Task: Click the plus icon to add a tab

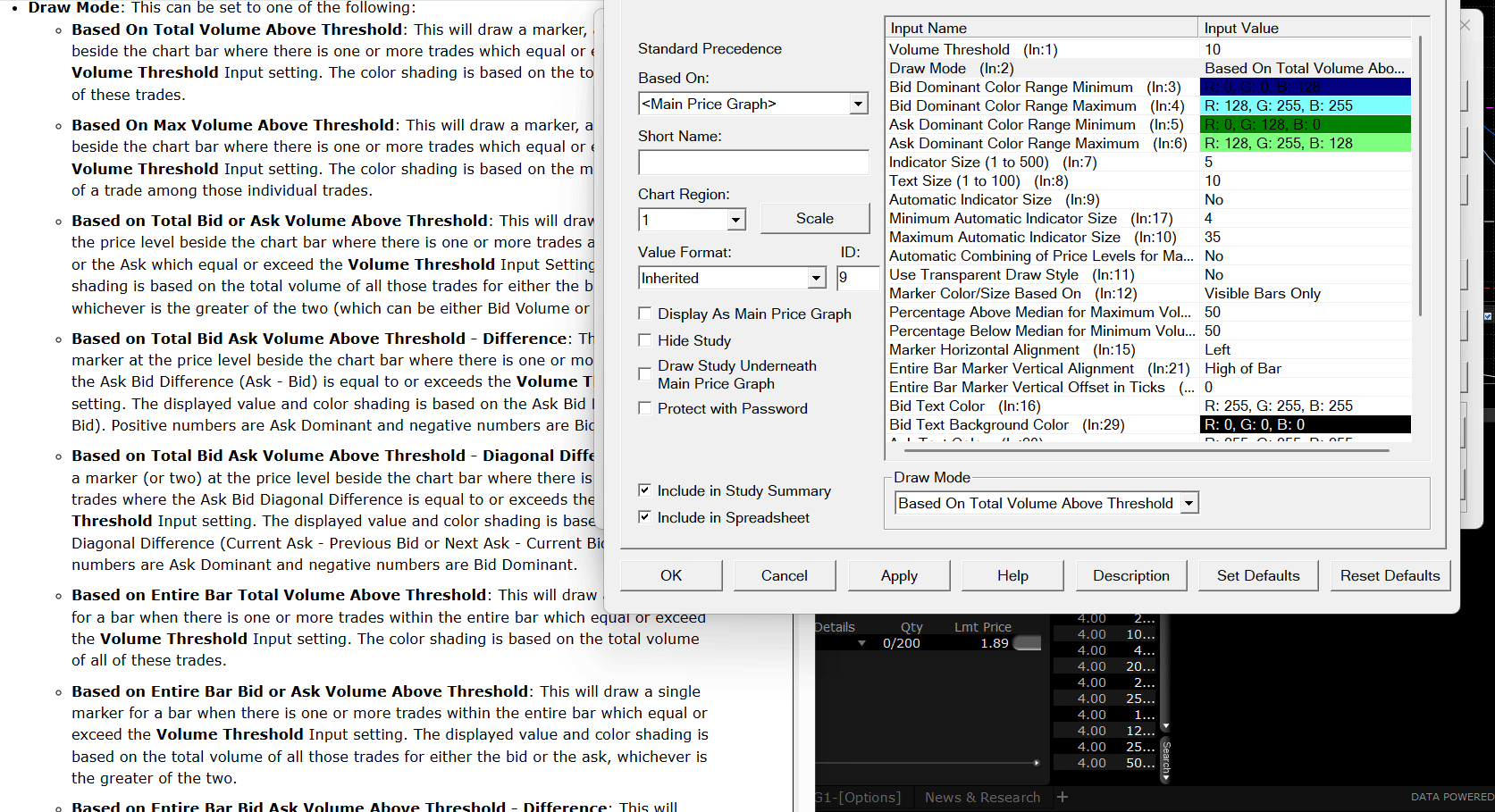Action: (x=1062, y=797)
